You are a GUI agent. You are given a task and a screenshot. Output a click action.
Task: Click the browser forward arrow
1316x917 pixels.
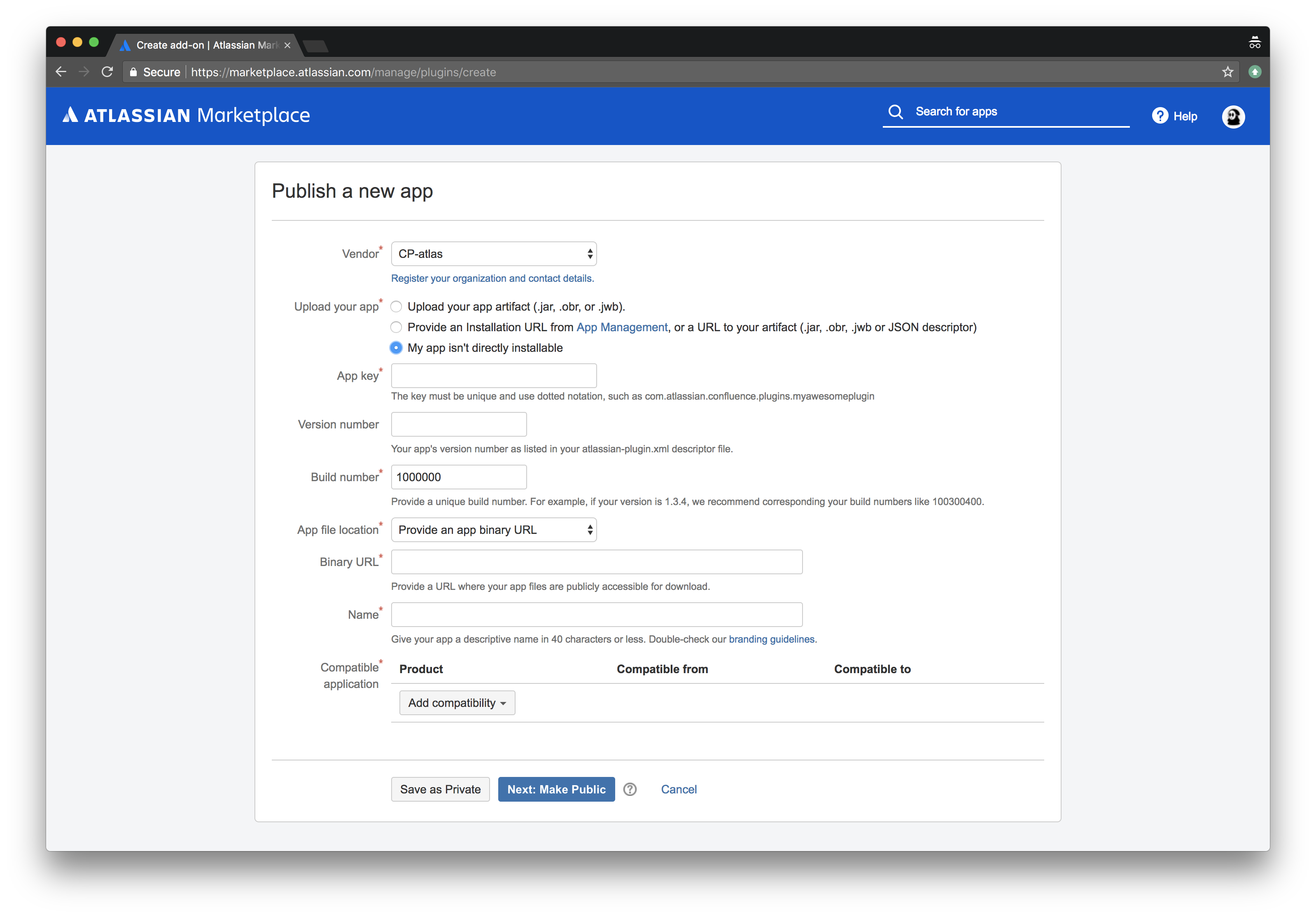pyautogui.click(x=84, y=72)
